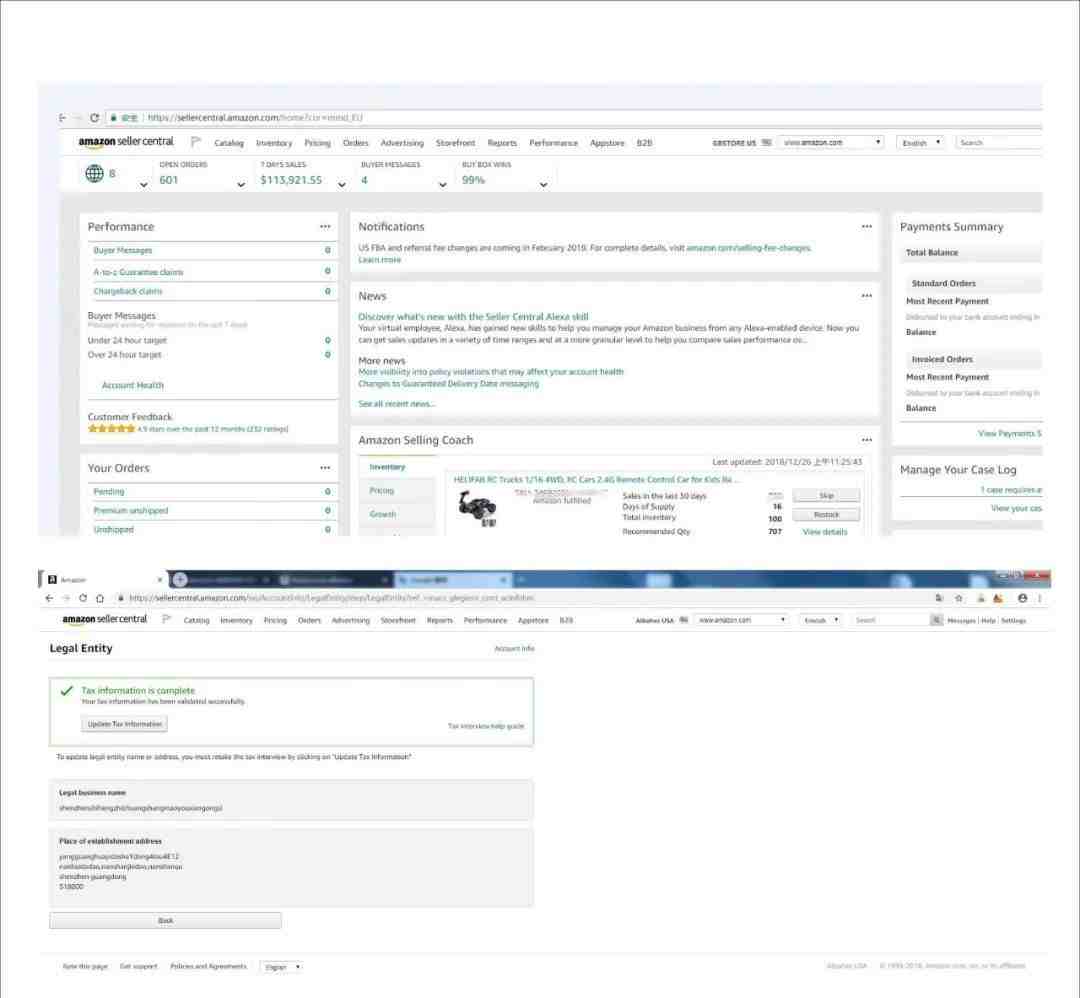Open the Amazon Selling Coach three-dot menu
Image resolution: width=1080 pixels, height=998 pixels.
coord(866,440)
